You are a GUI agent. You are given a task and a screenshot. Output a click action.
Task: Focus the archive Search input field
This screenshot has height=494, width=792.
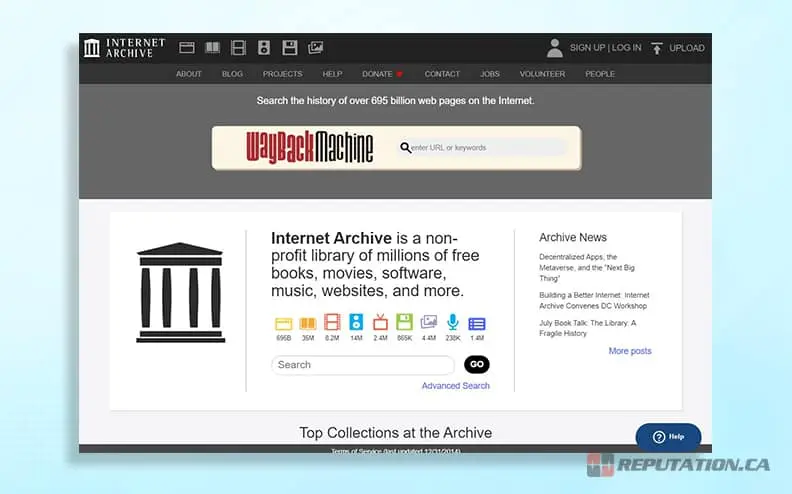tap(363, 365)
